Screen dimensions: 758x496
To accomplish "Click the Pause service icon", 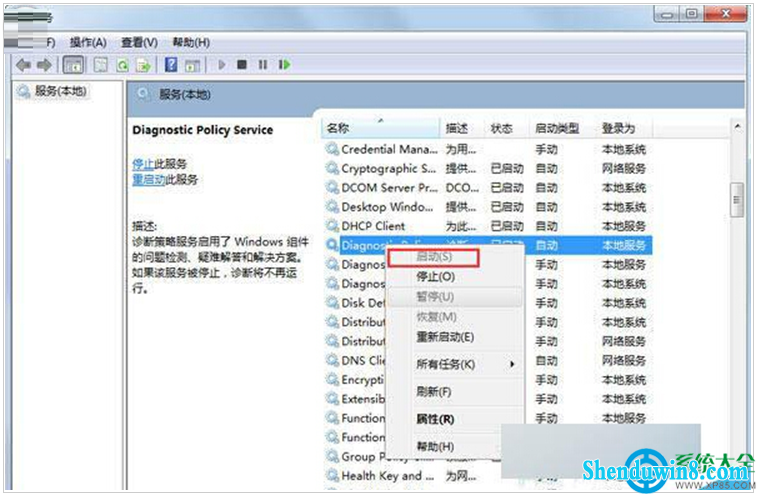I will pos(262,64).
